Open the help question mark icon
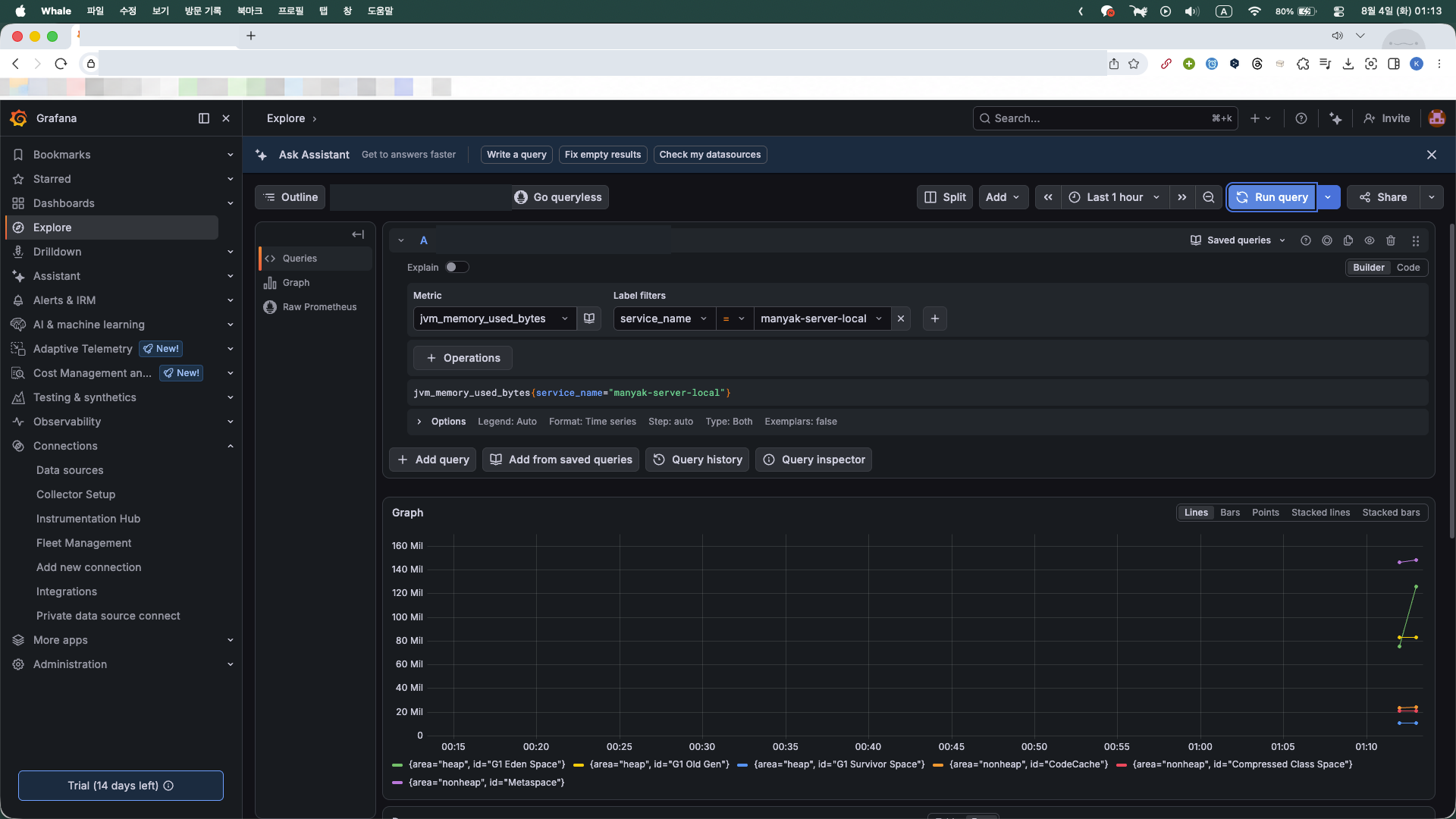Image resolution: width=1456 pixels, height=819 pixels. [x=1301, y=118]
